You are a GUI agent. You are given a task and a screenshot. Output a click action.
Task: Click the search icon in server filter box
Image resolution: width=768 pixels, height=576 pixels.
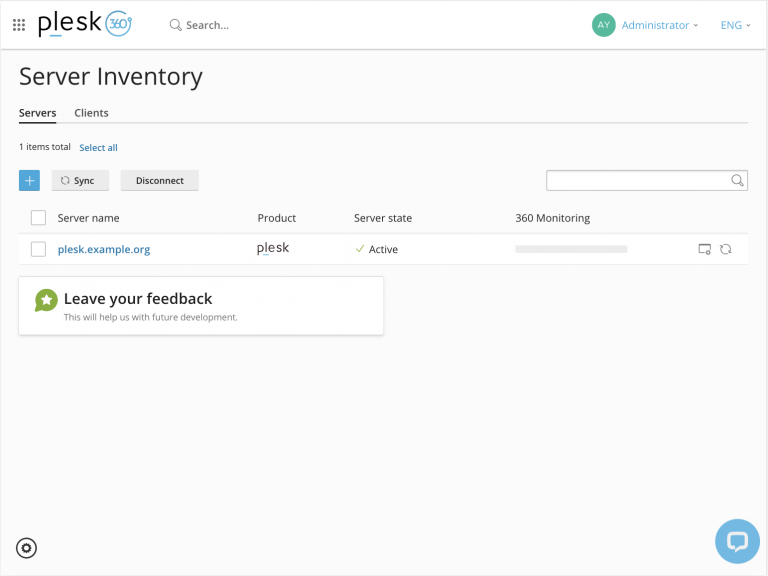737,180
